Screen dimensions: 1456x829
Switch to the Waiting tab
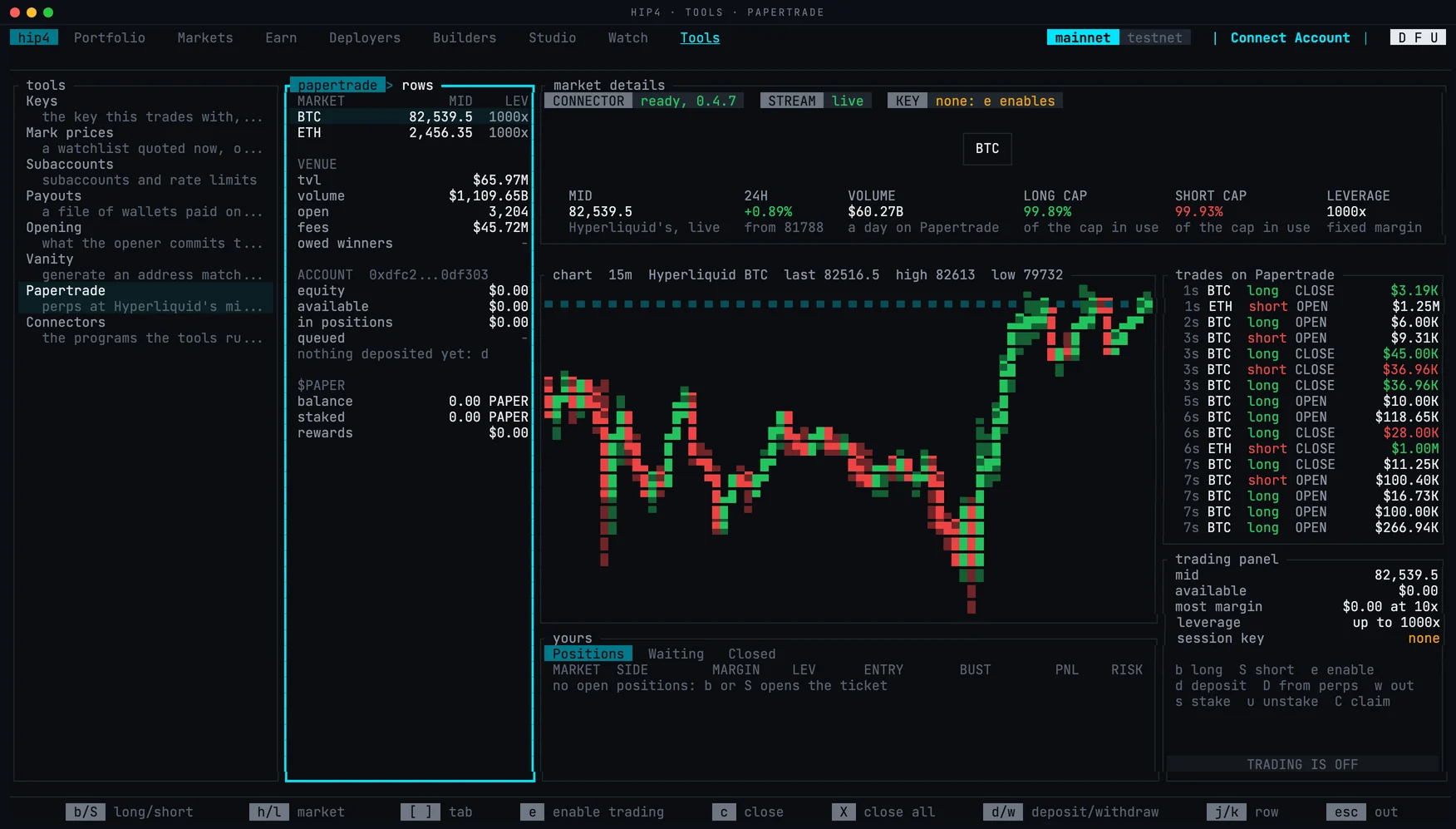[676, 654]
